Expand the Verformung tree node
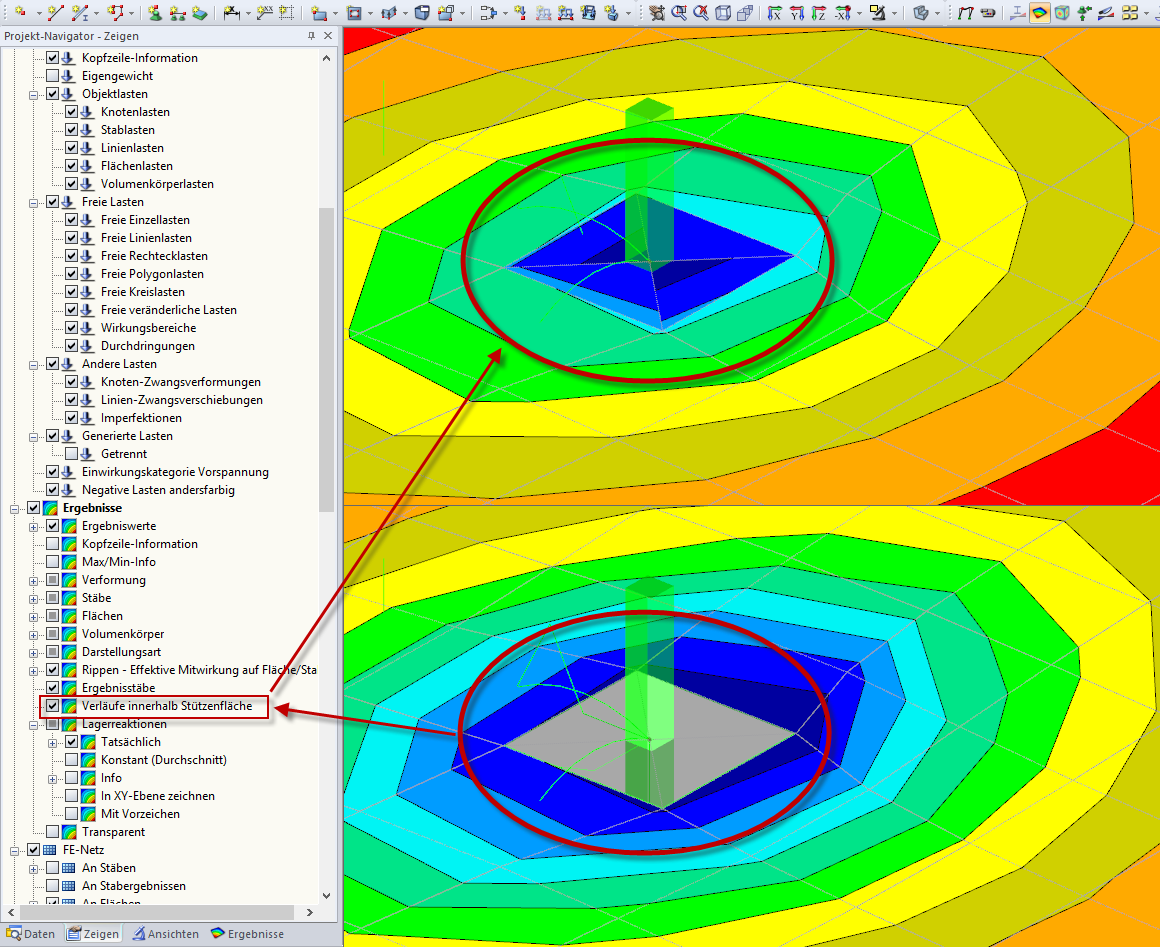This screenshot has width=1160, height=947. [x=33, y=581]
